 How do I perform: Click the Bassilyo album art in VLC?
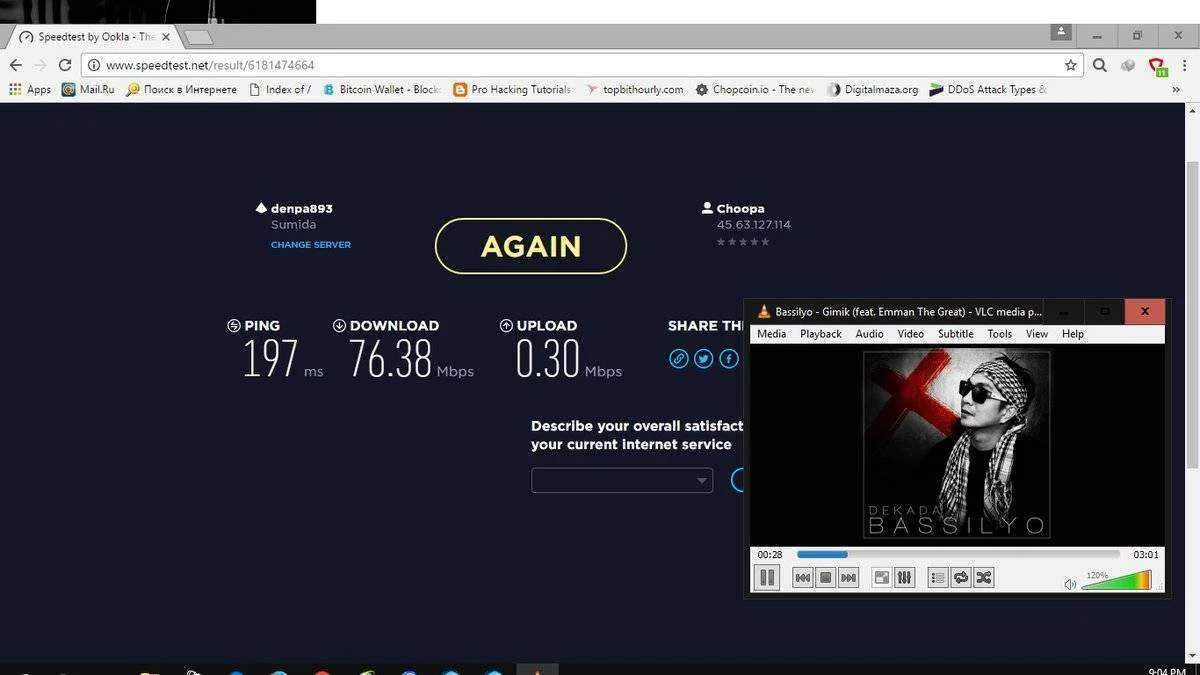click(x=957, y=444)
